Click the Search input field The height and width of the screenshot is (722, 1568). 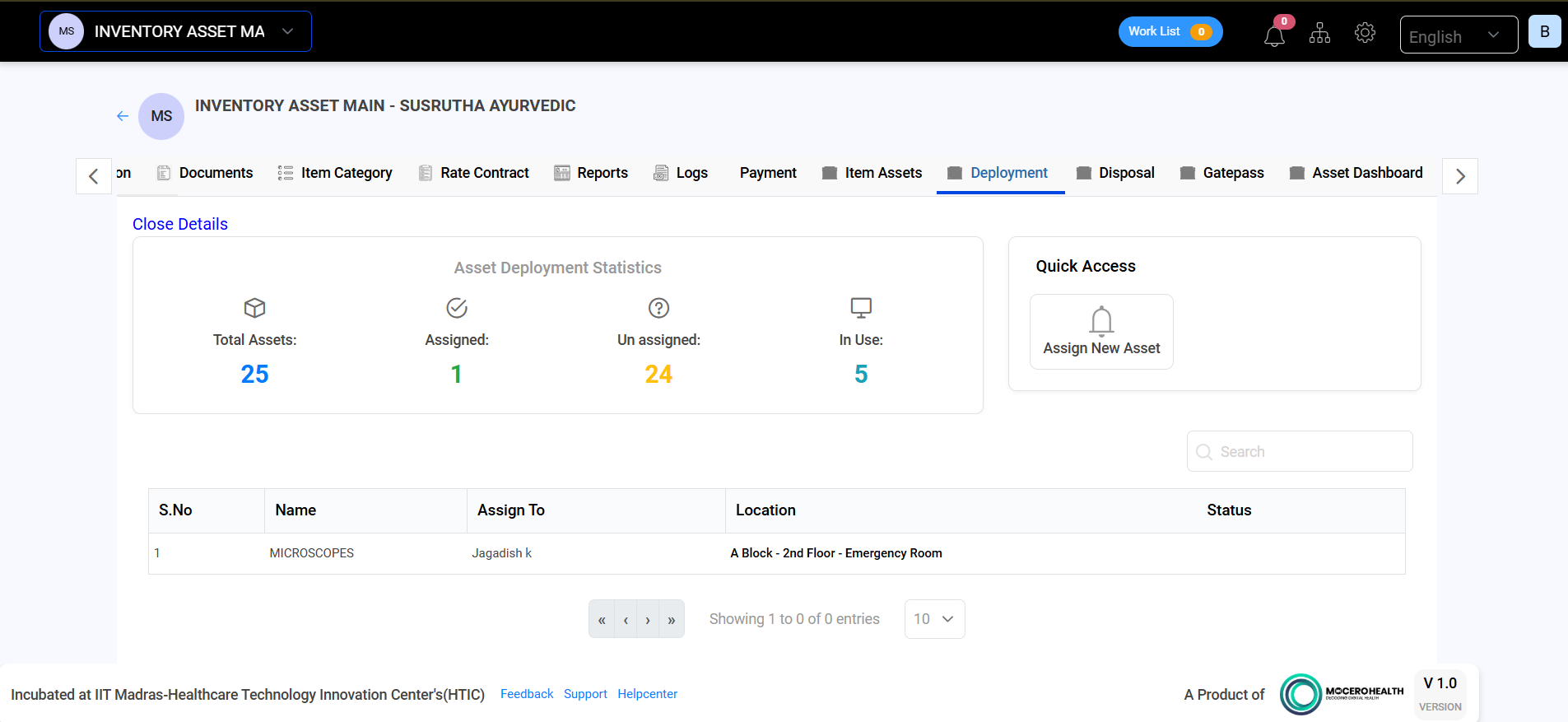click(1309, 452)
